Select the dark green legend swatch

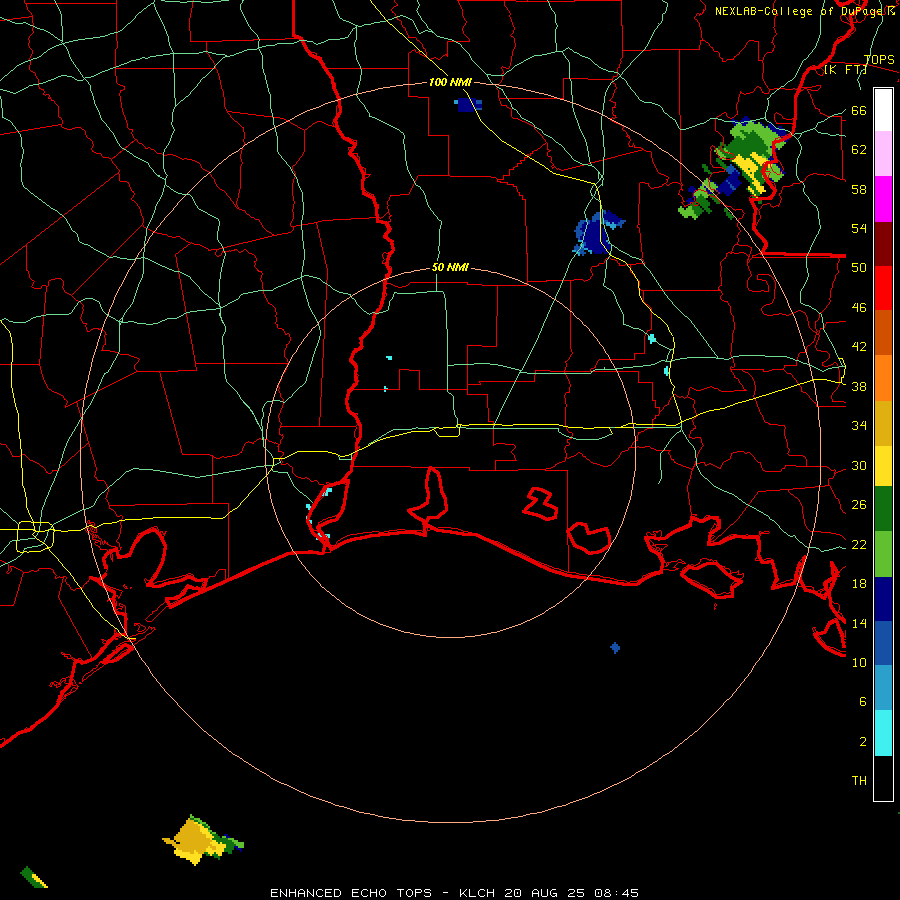click(883, 509)
